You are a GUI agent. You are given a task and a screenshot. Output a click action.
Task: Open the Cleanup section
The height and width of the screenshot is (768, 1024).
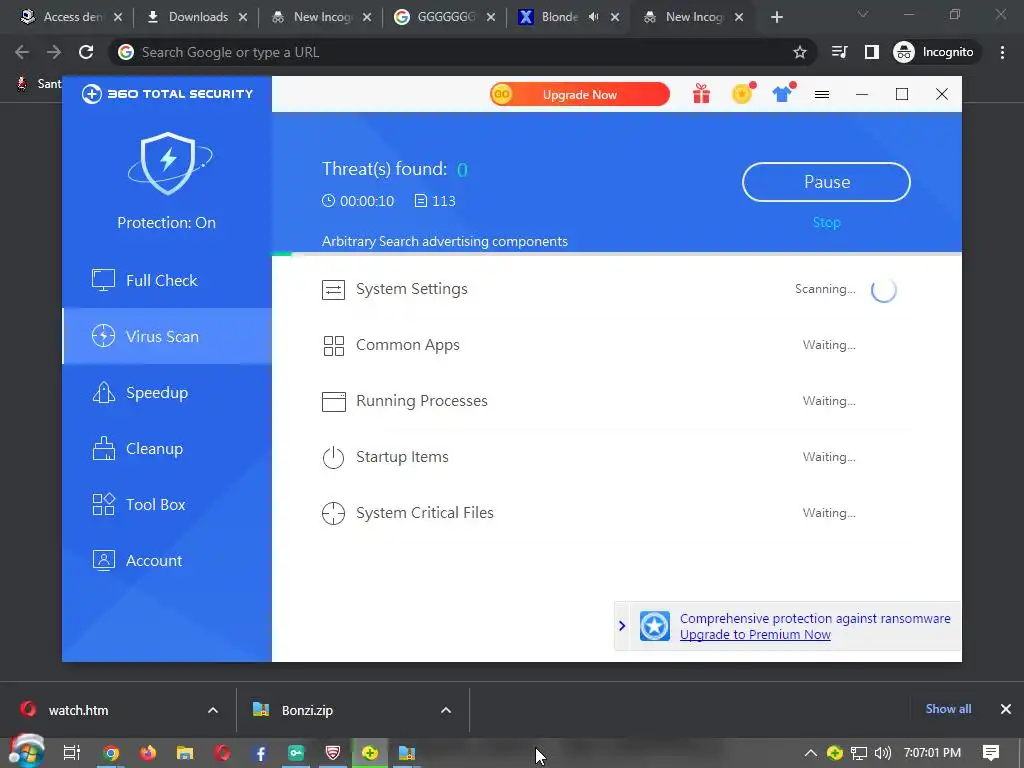click(x=167, y=449)
